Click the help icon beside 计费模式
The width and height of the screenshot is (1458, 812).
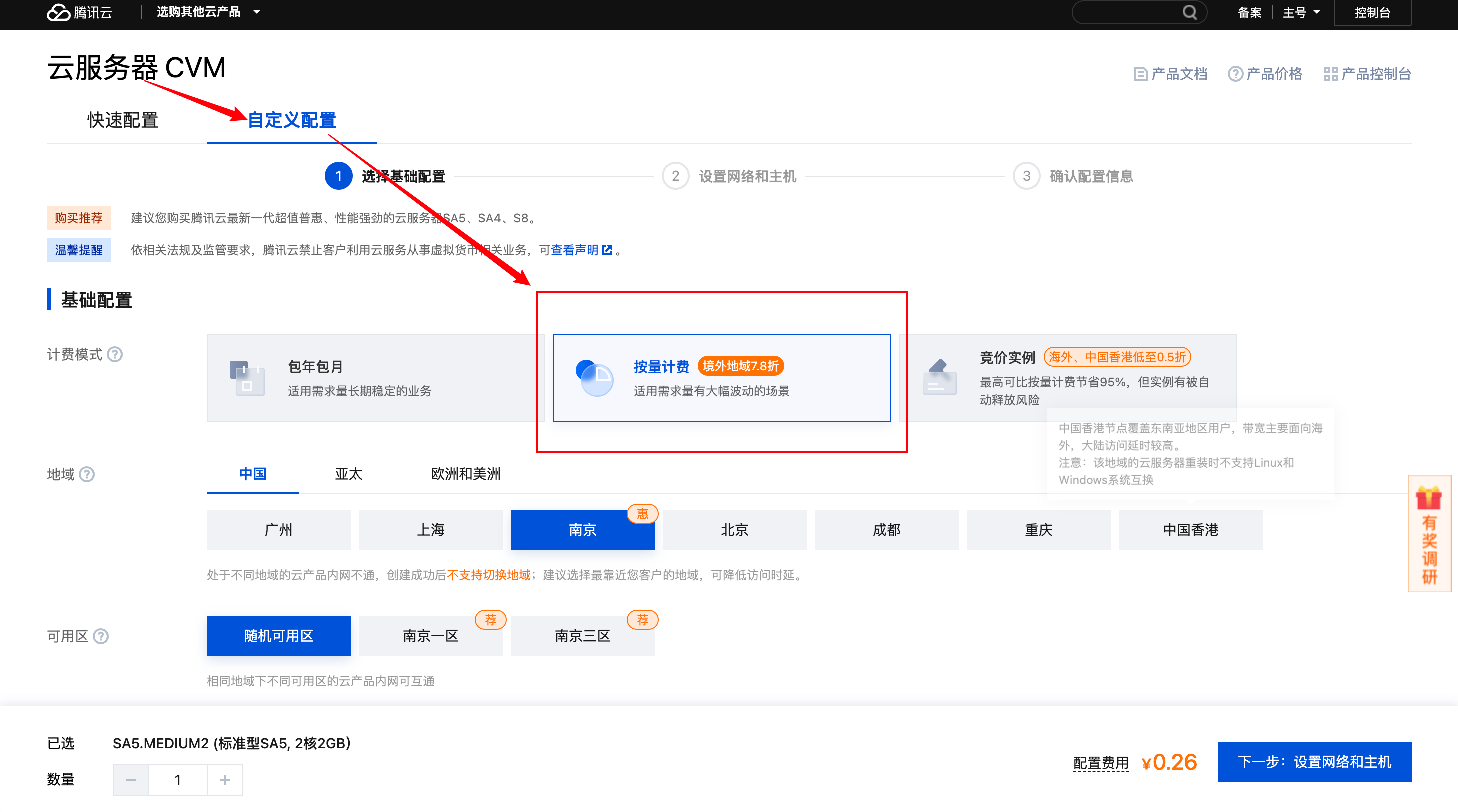115,355
